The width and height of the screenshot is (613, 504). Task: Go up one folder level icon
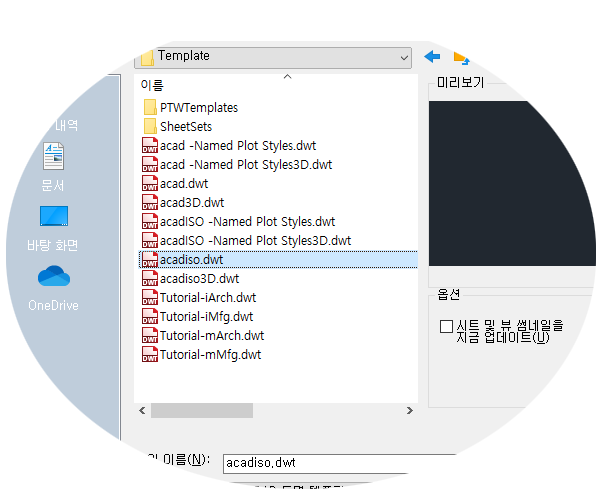point(461,58)
